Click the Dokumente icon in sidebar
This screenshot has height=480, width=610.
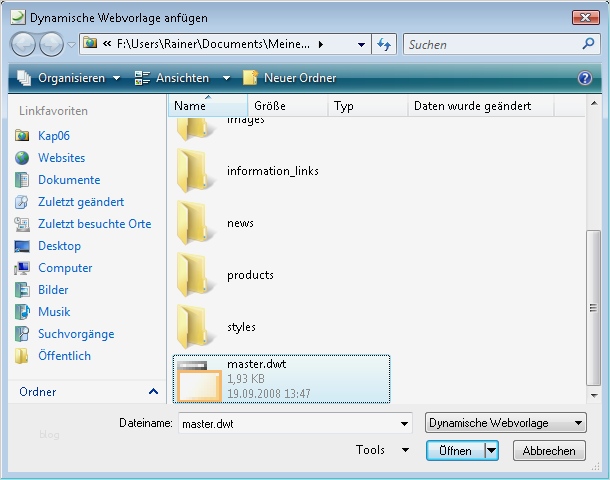[22, 180]
